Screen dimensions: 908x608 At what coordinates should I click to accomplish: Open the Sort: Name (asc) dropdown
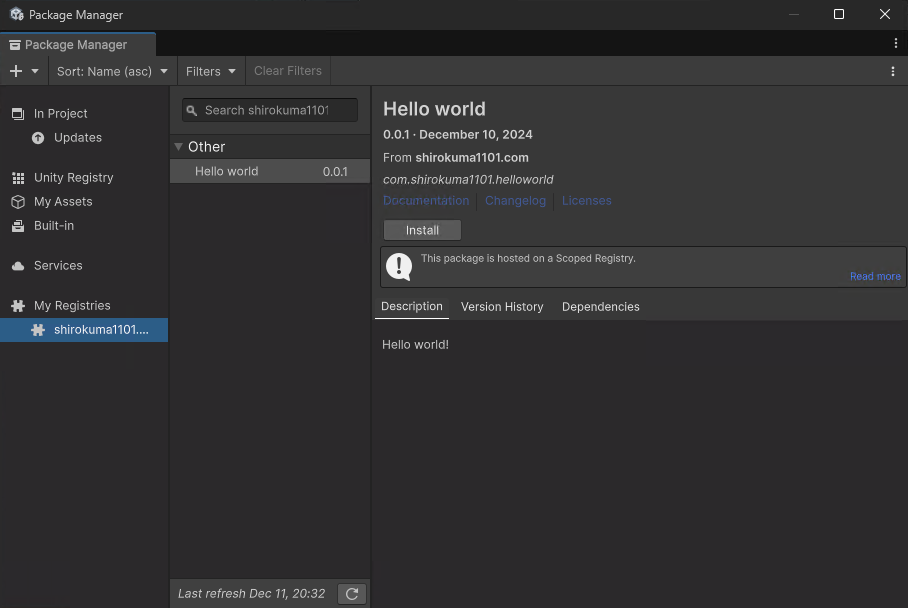(x=112, y=71)
